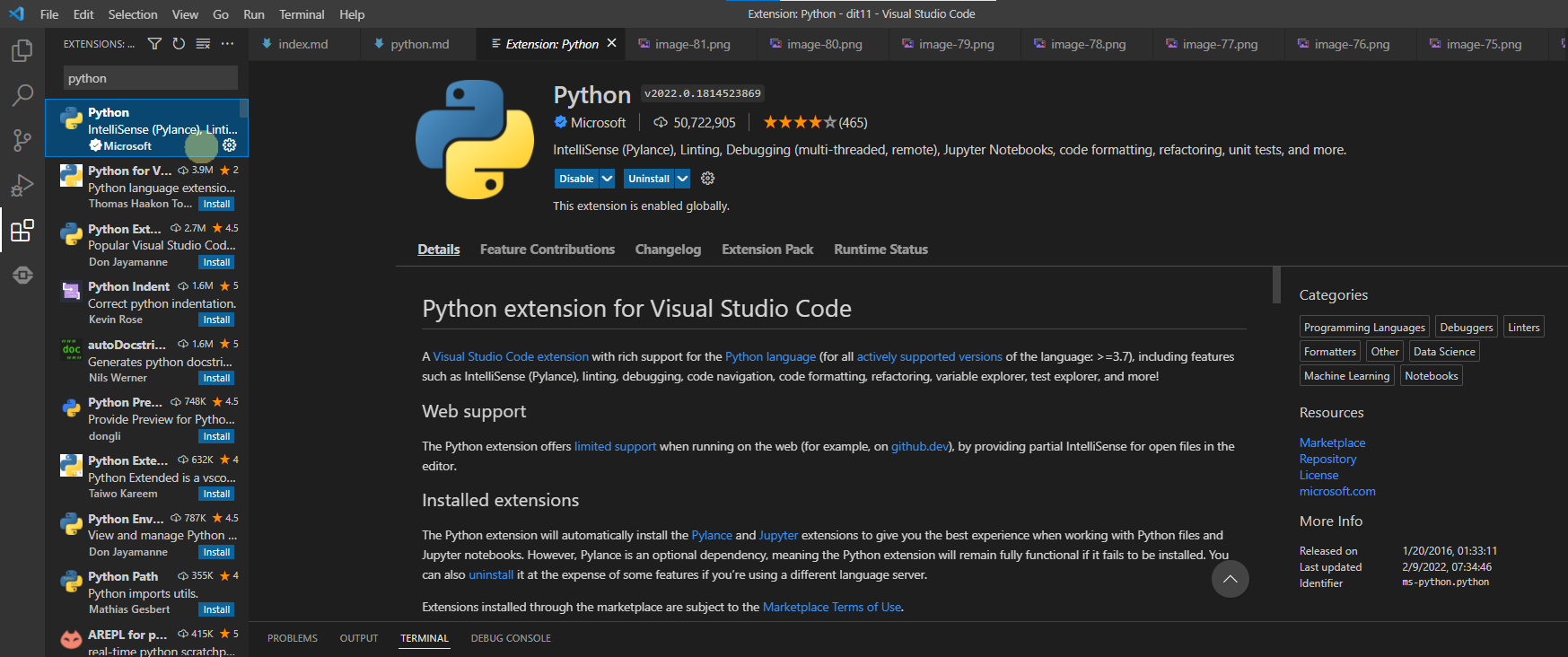Select the Machine Learning category tag
Image resolution: width=1568 pixels, height=657 pixels.
[x=1346, y=376]
